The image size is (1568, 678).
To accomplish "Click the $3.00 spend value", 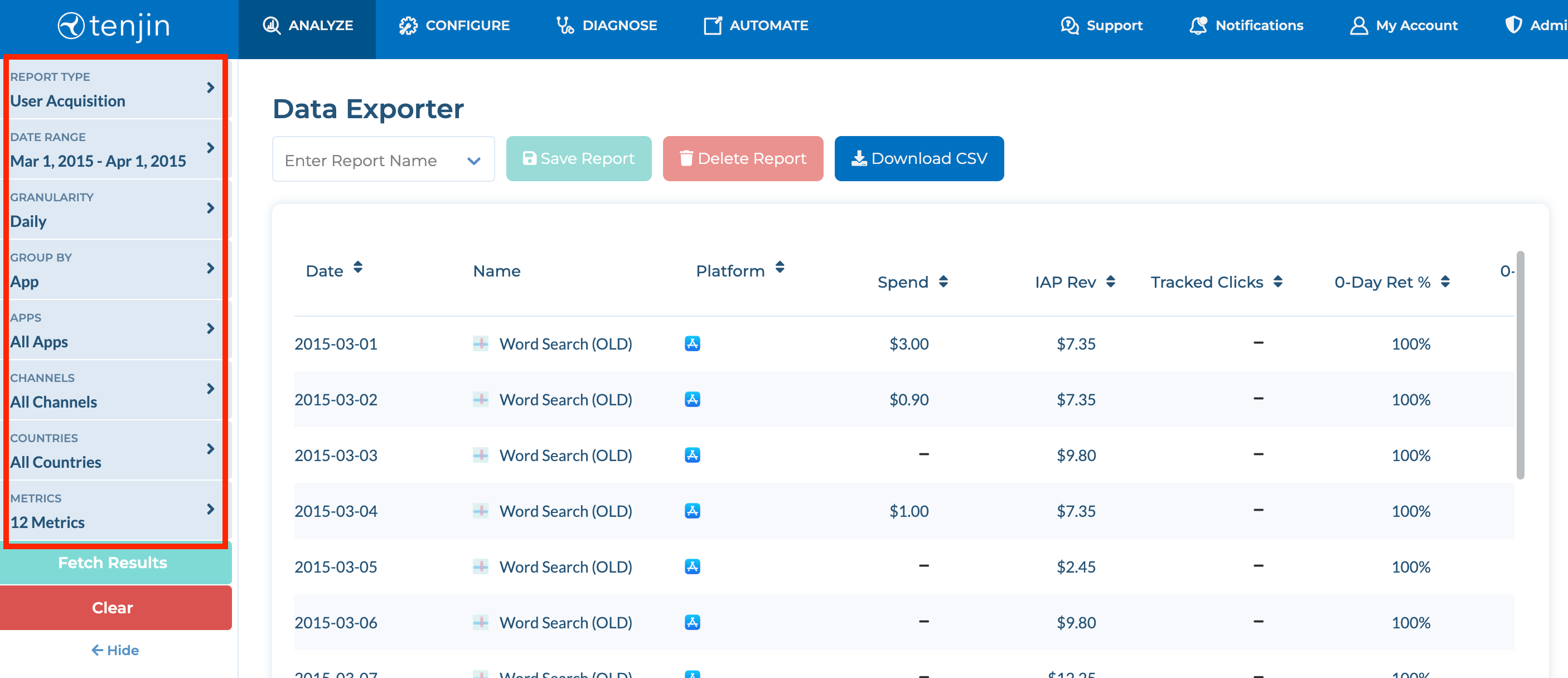I will tap(909, 344).
